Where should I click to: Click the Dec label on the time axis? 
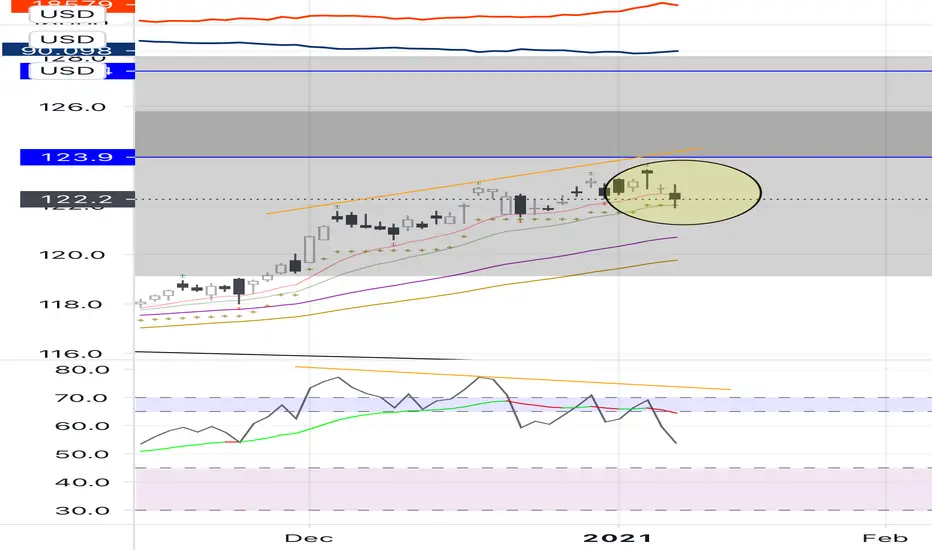pyautogui.click(x=308, y=538)
